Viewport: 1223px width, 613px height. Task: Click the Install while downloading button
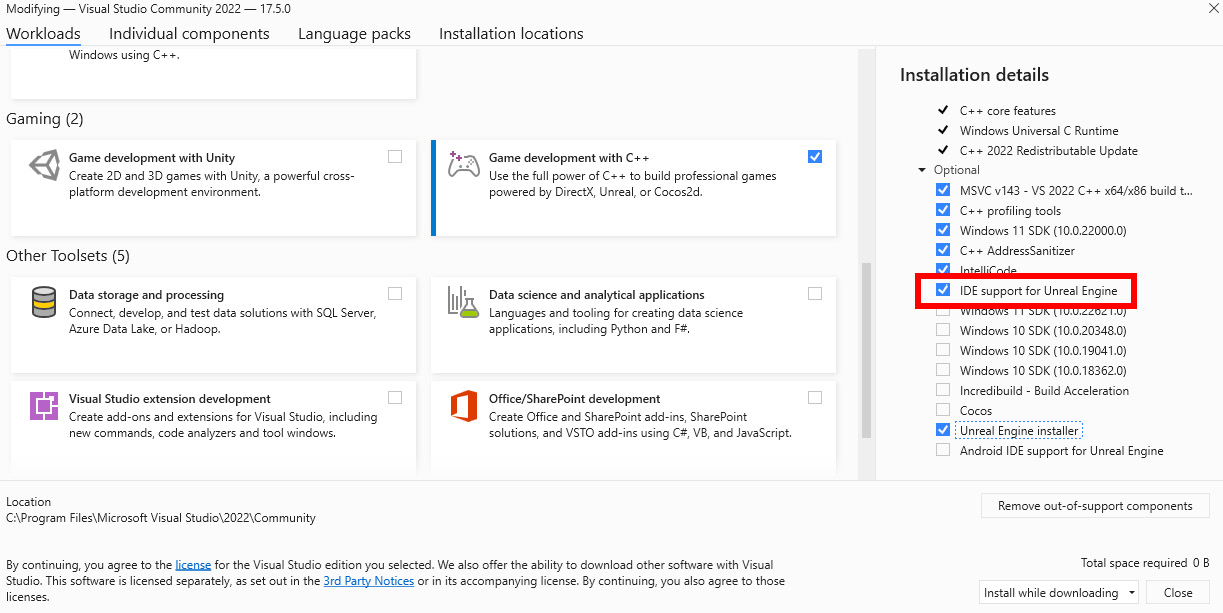pyautogui.click(x=1050, y=592)
